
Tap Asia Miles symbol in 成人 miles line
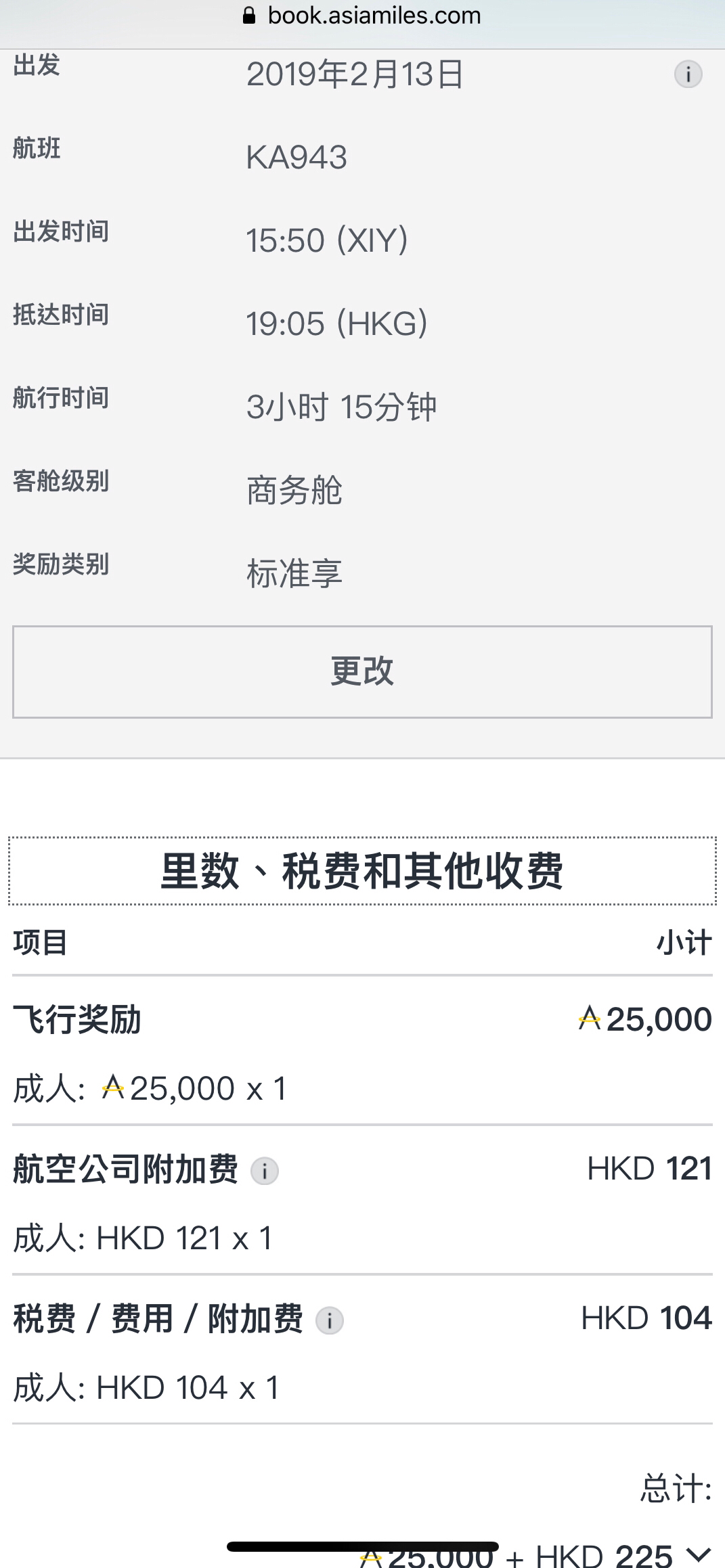coord(113,1088)
